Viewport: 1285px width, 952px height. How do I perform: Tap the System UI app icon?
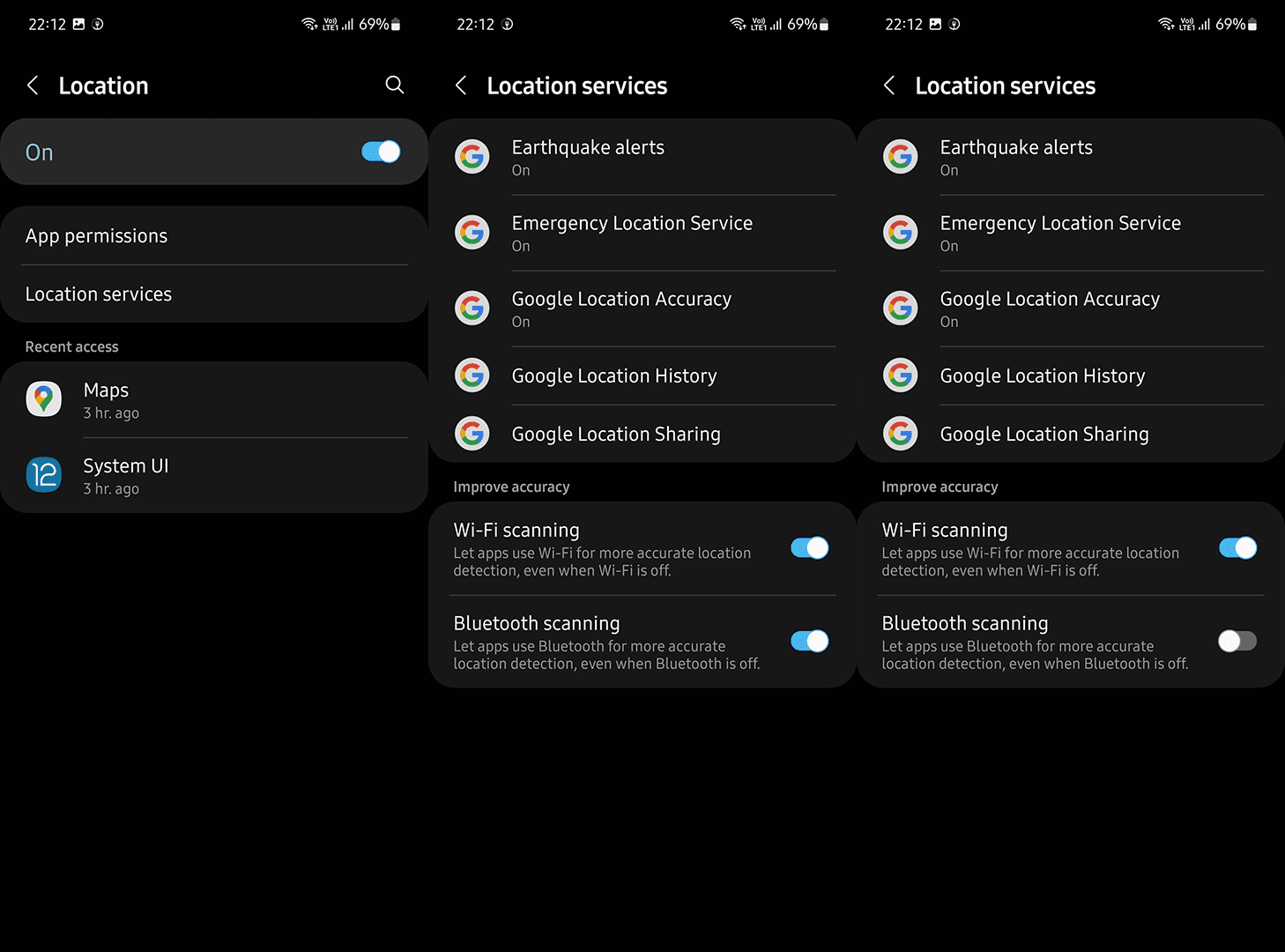click(x=44, y=475)
